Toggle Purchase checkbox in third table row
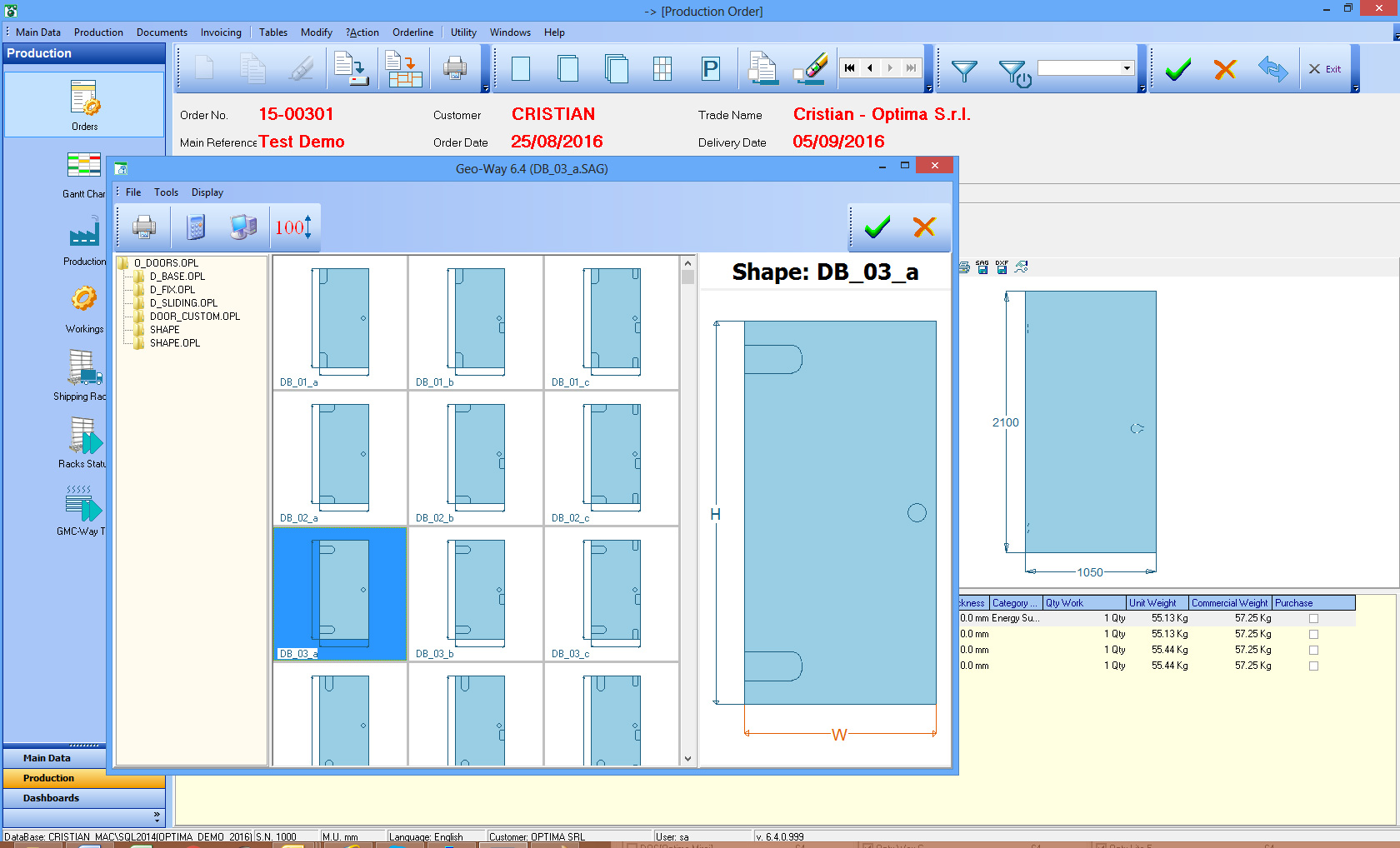Image resolution: width=1400 pixels, height=848 pixels. 1313,650
